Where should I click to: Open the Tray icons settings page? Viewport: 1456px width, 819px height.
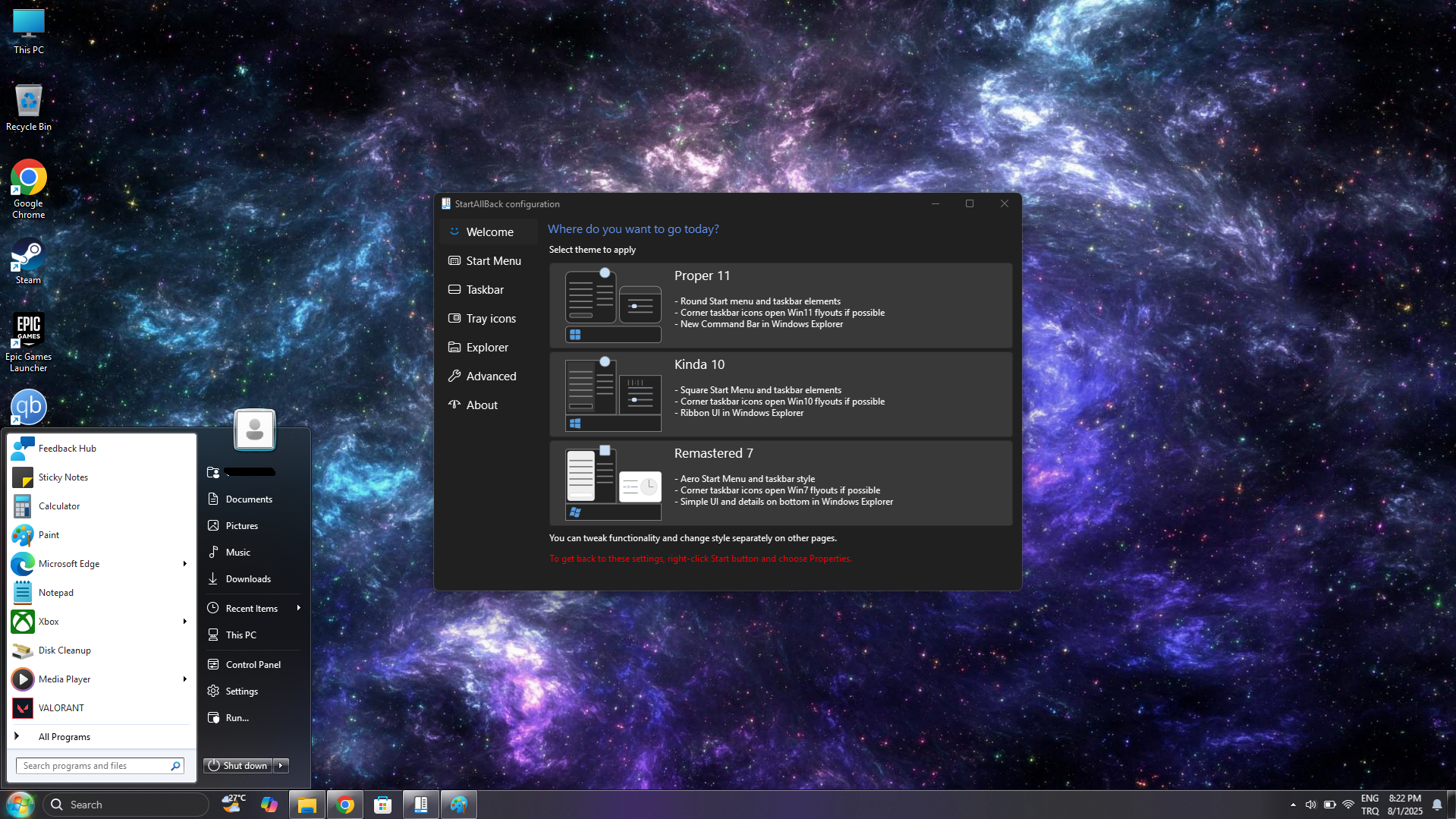[x=488, y=319]
